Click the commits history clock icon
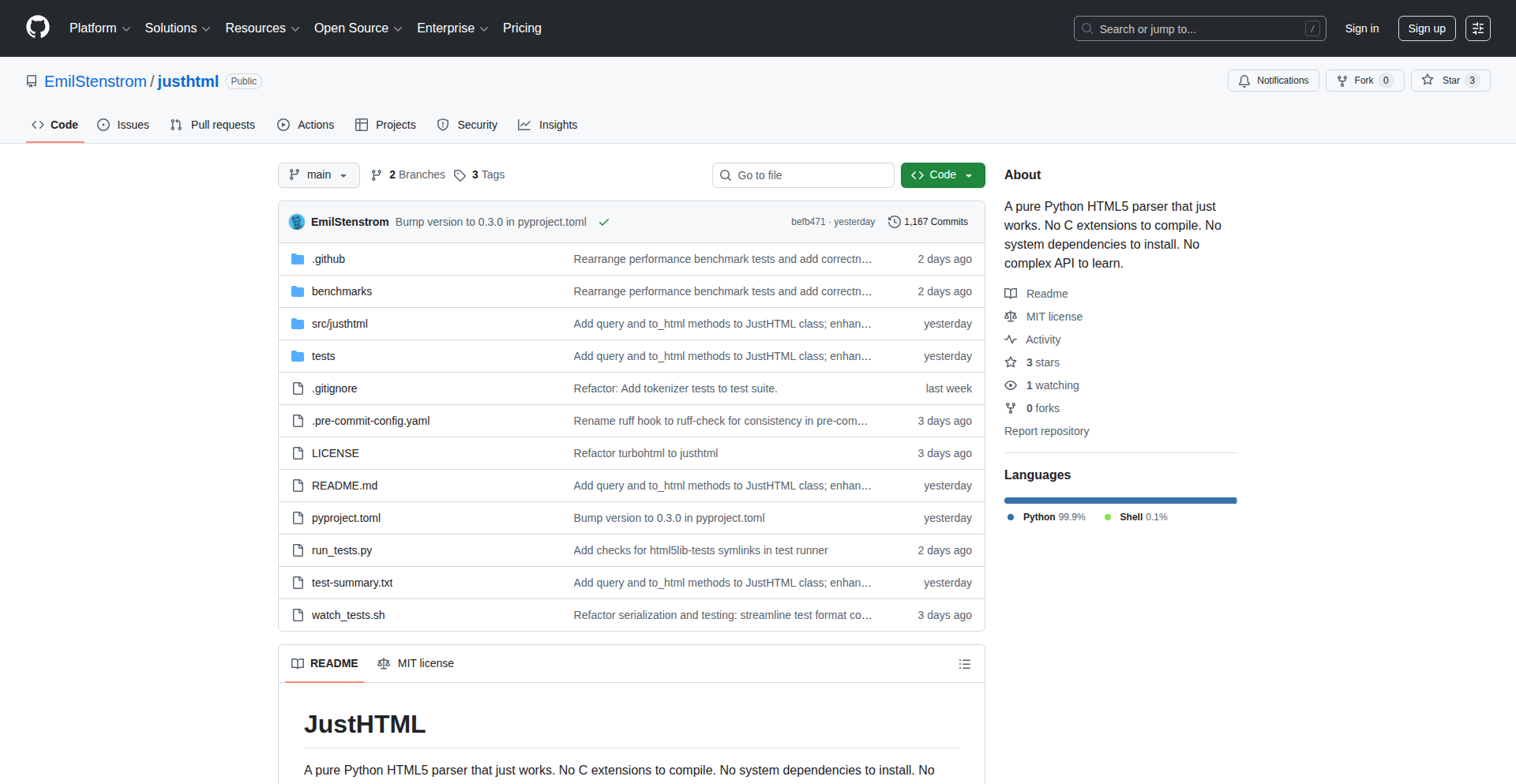 click(x=894, y=222)
